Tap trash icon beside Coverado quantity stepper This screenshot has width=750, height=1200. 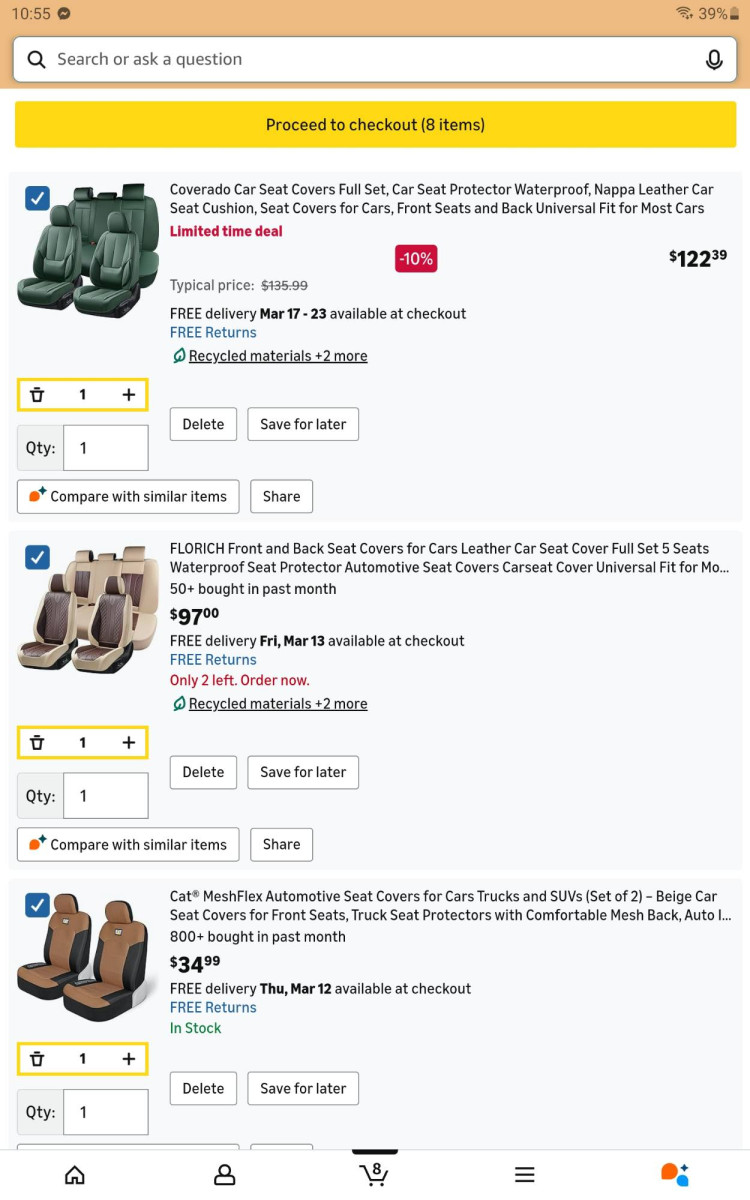coord(37,394)
